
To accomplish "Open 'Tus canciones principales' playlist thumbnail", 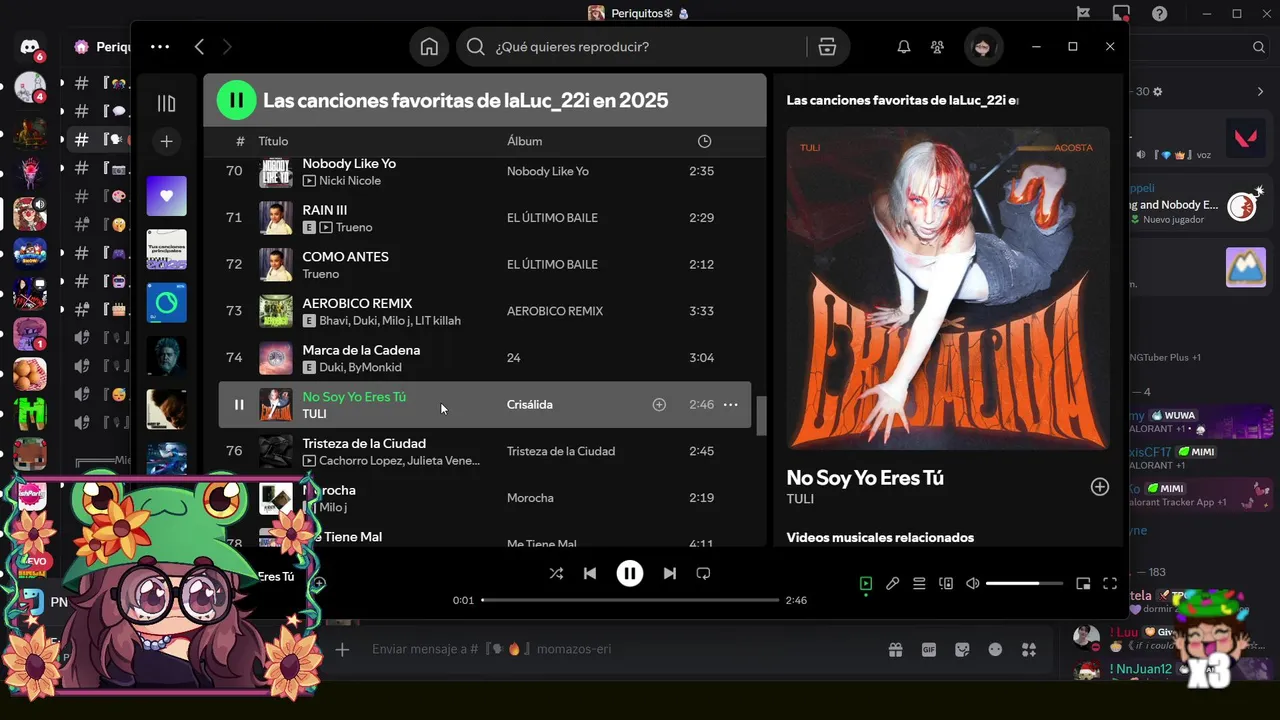I will (x=166, y=249).
